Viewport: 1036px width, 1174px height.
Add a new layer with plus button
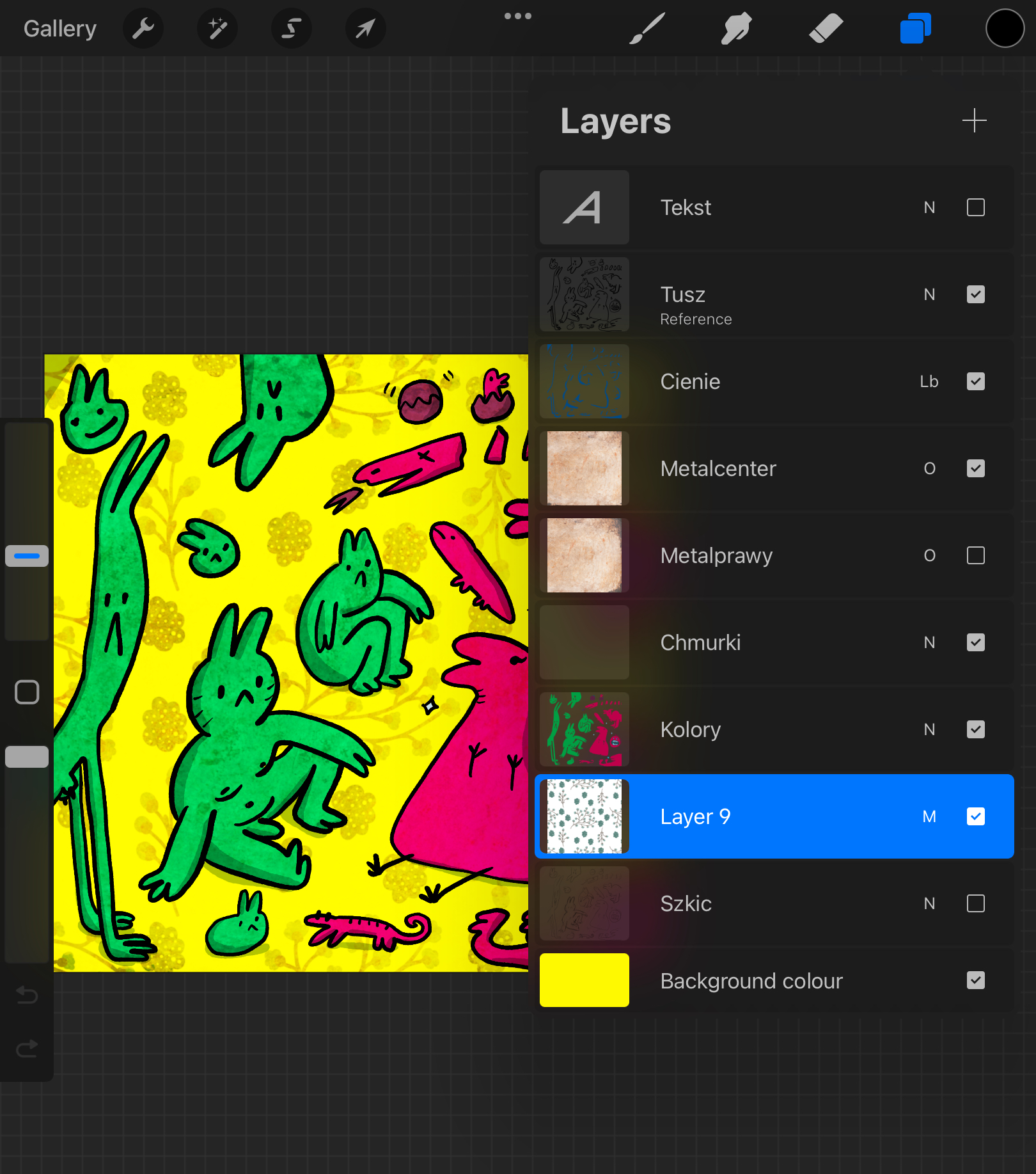974,121
